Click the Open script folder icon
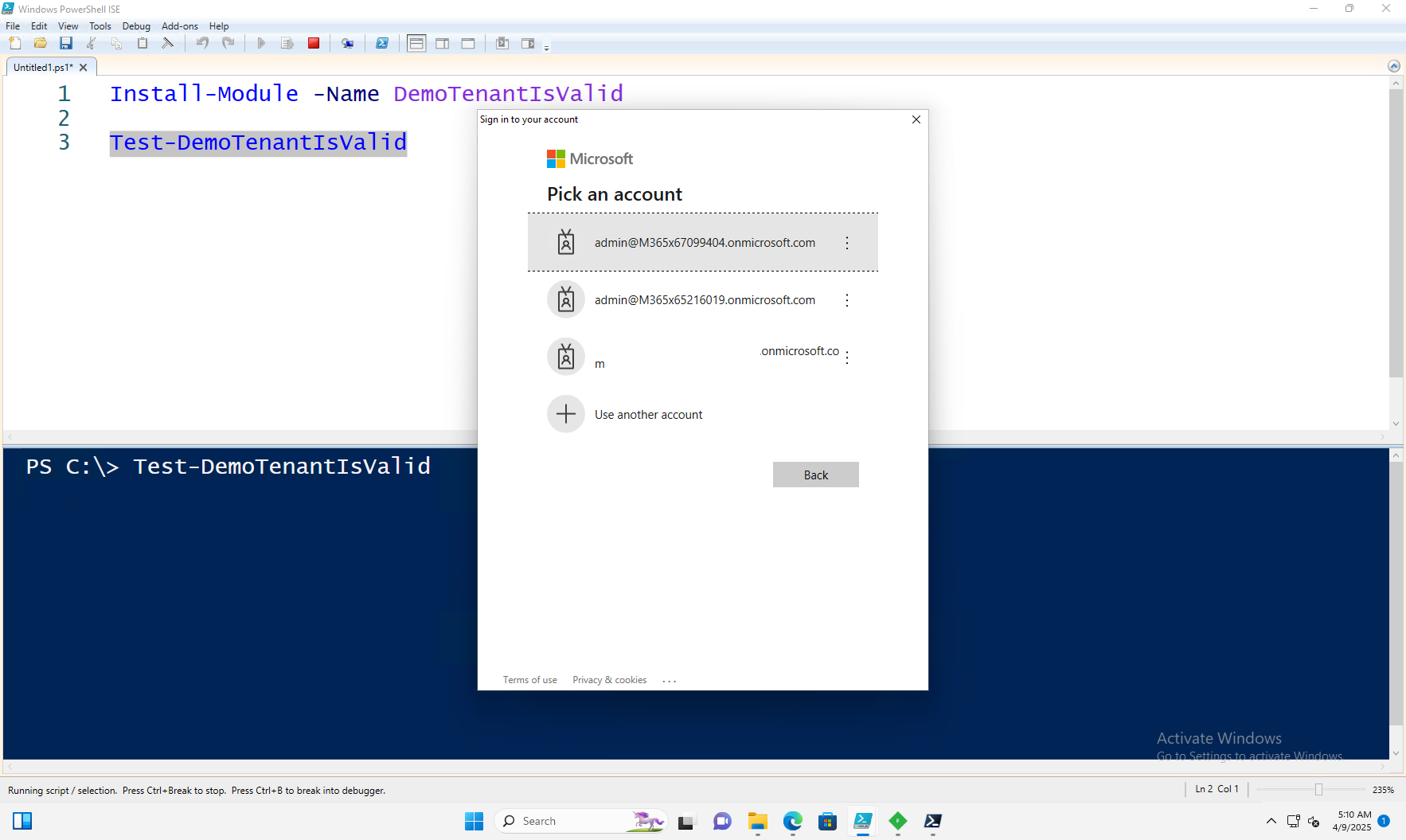The height and width of the screenshot is (840, 1406). click(x=41, y=43)
